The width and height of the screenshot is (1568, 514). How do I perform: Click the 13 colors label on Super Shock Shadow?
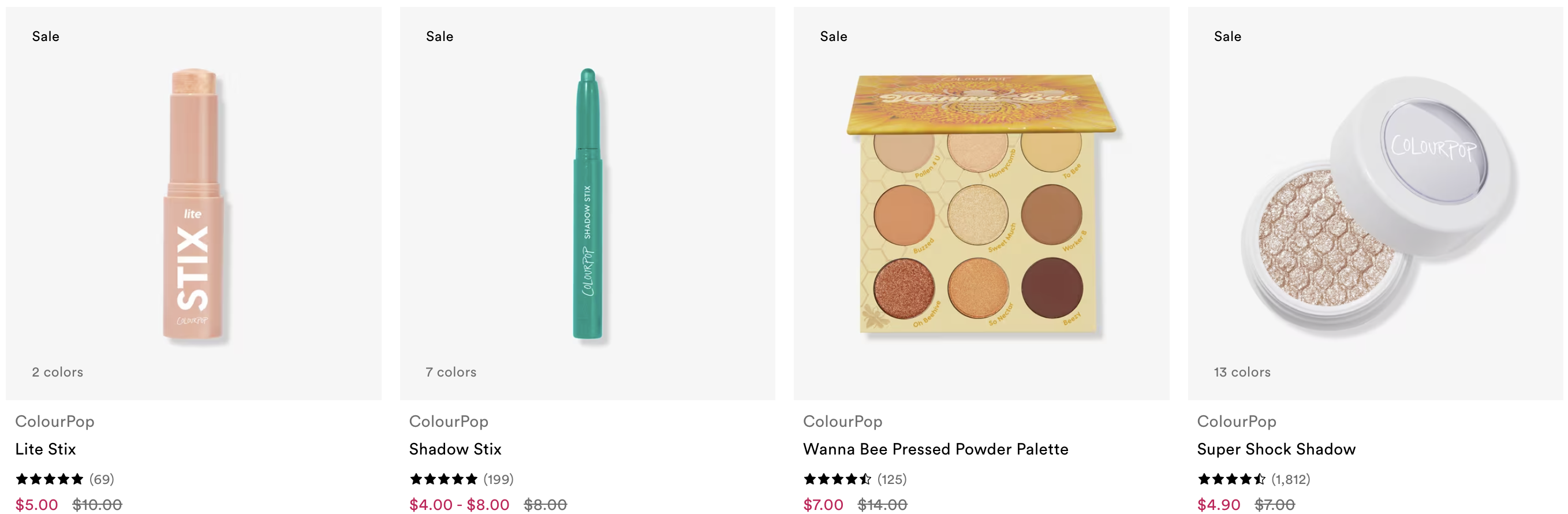[x=1242, y=372]
